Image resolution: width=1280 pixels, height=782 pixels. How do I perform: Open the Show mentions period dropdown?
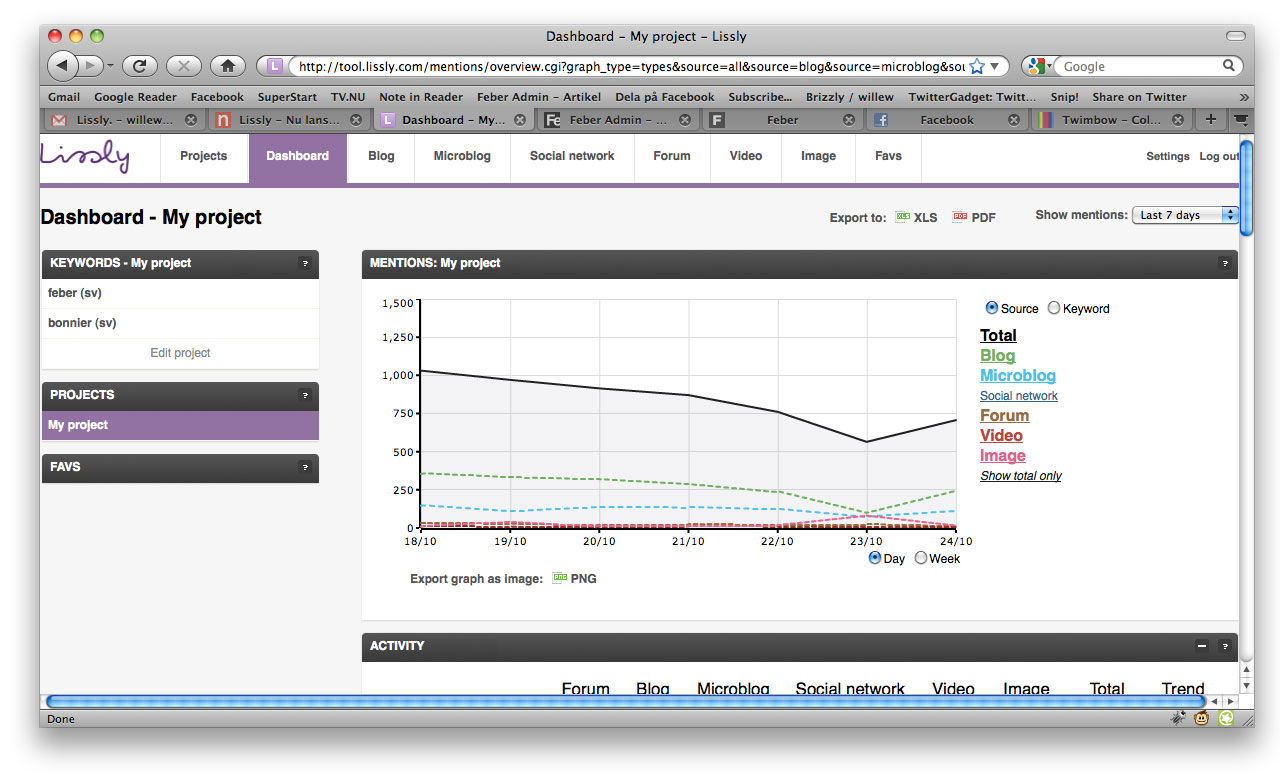[x=1185, y=215]
